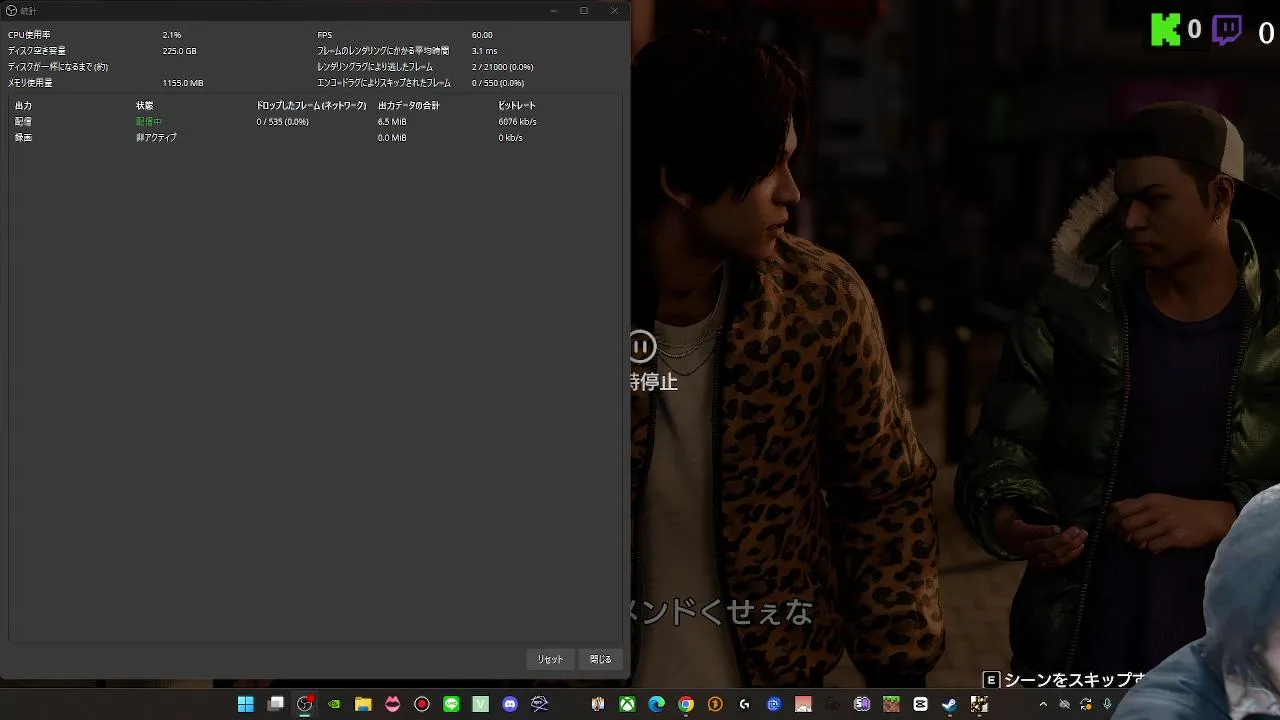This screenshot has height=720, width=1280.
Task: Open the red record-circle app in the taskbar
Action: point(422,704)
